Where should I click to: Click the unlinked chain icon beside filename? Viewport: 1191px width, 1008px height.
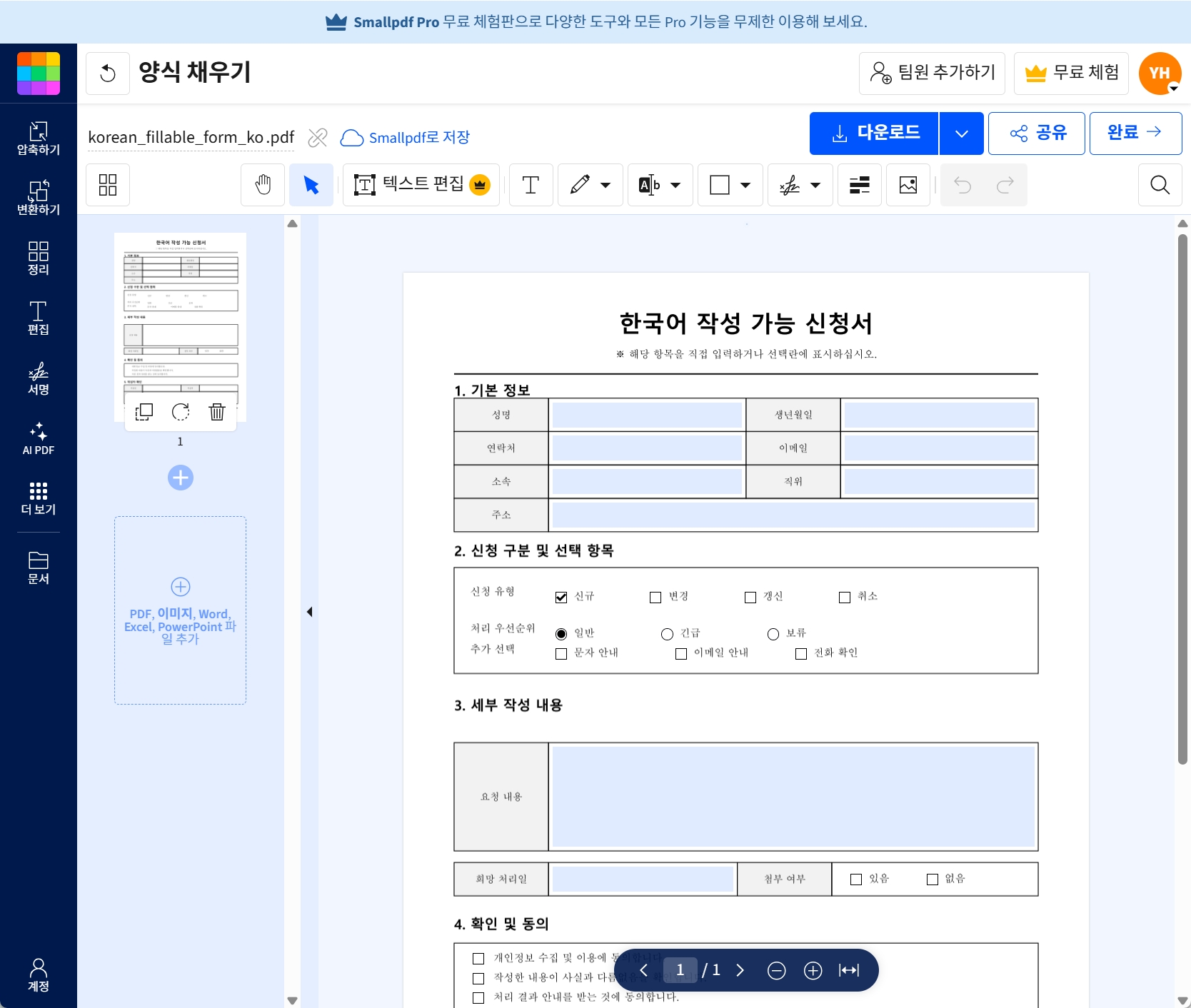pyautogui.click(x=318, y=137)
